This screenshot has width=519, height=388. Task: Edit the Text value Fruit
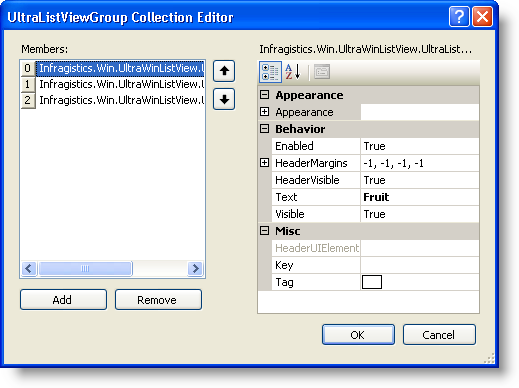(420, 197)
